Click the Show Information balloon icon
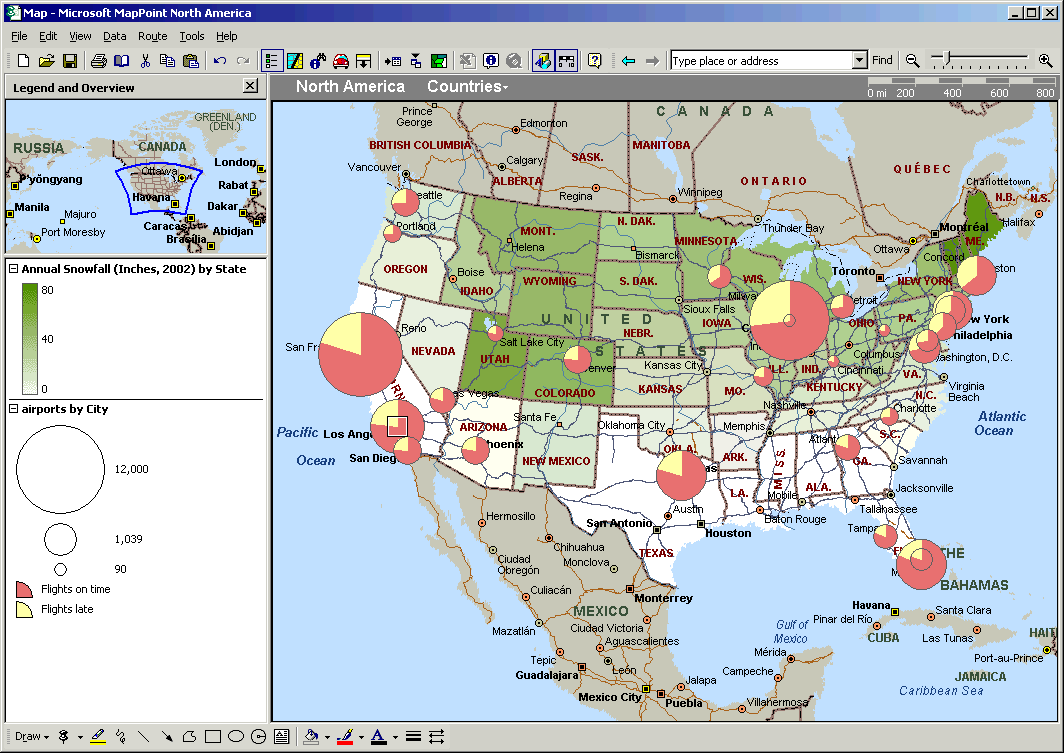Image resolution: width=1064 pixels, height=753 pixels. 491,61
